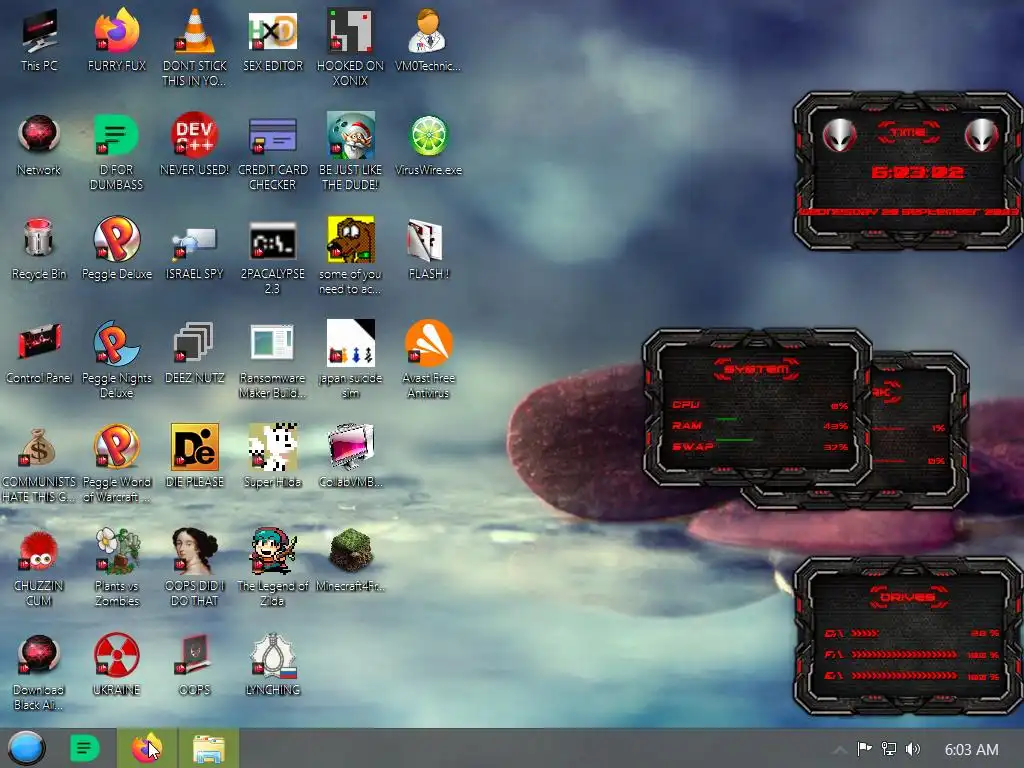Select the DIE PLEASE De icon
Image resolution: width=1024 pixels, height=768 pixels.
click(195, 456)
